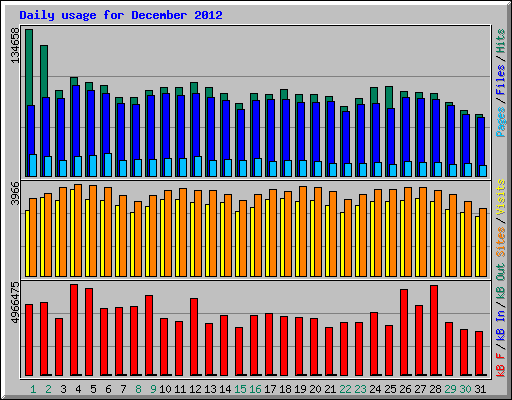Click day label 14 on the x-axis
The width and height of the screenshot is (512, 400).
(225, 389)
